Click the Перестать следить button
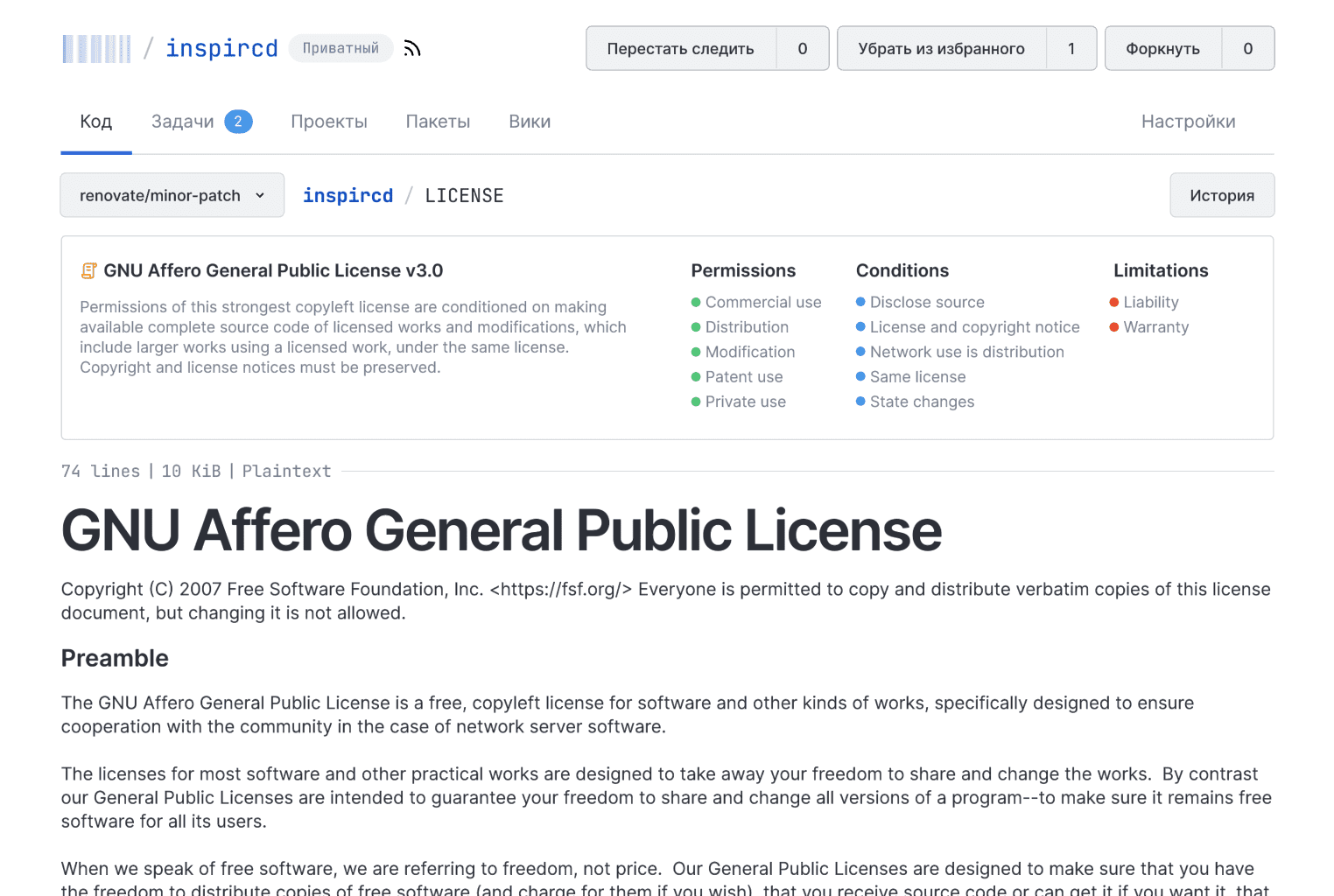Viewport: 1334px width, 896px height. coord(680,49)
